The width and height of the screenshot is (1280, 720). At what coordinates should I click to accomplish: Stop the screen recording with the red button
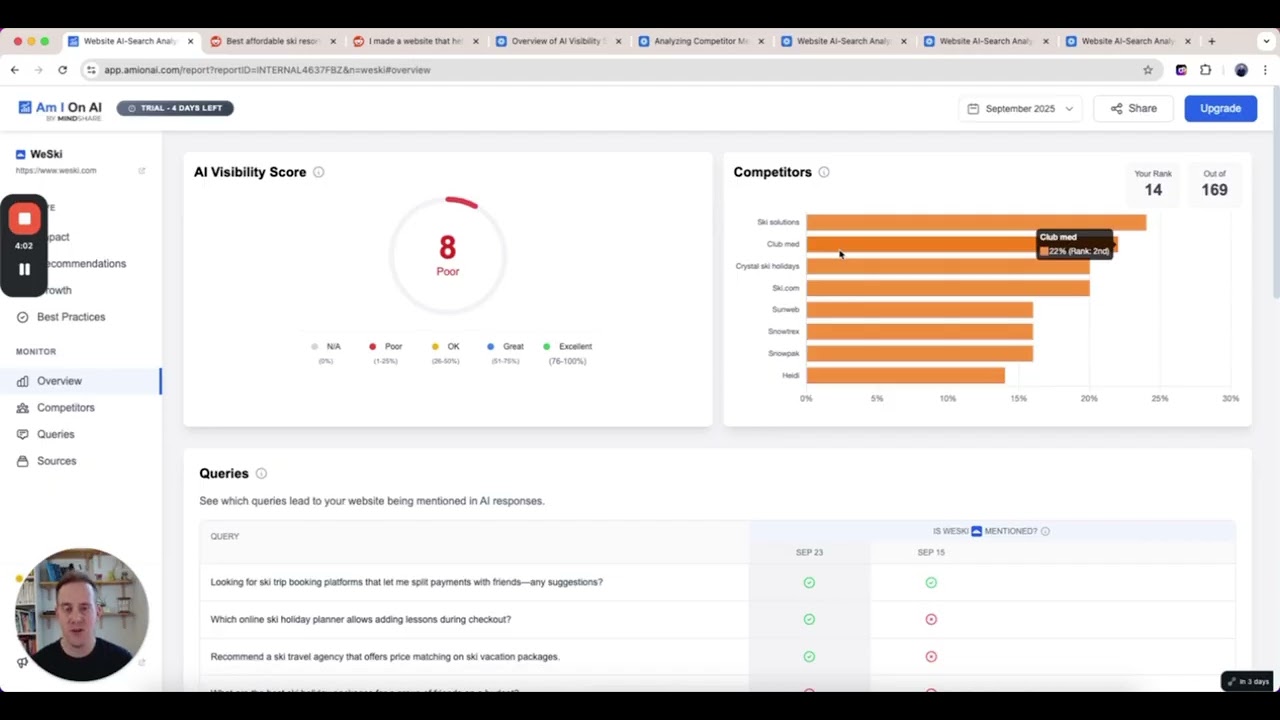pyautogui.click(x=25, y=218)
